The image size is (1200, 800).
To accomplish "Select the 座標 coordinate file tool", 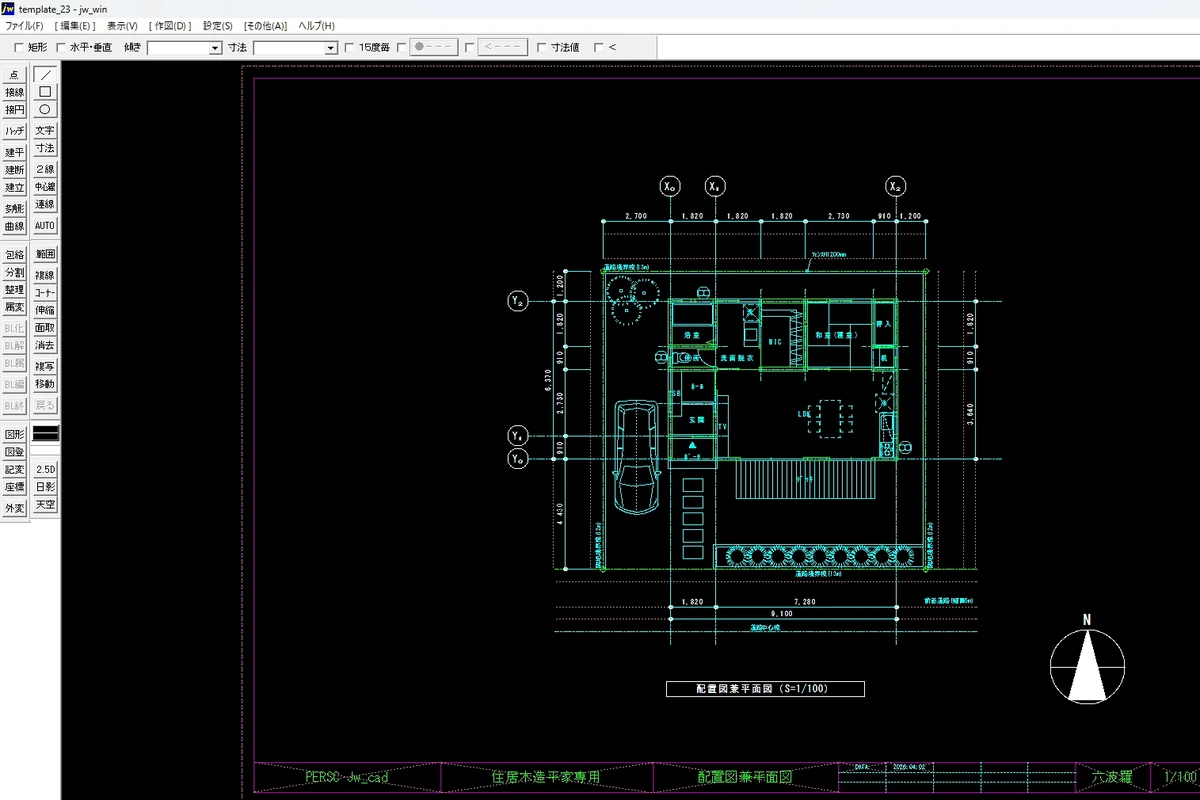I will tap(14, 487).
